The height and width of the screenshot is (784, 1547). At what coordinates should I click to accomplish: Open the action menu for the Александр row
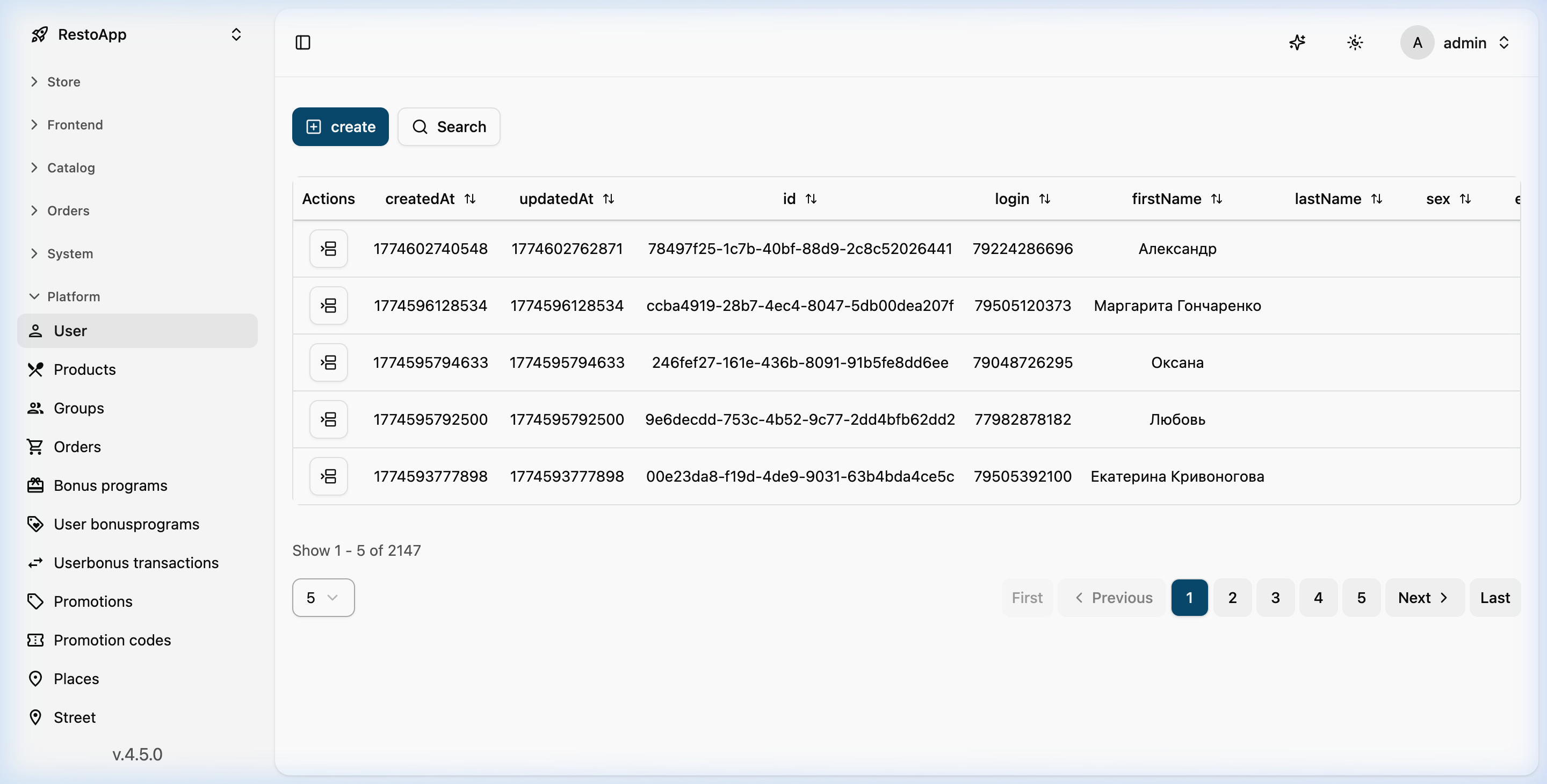[x=329, y=249]
